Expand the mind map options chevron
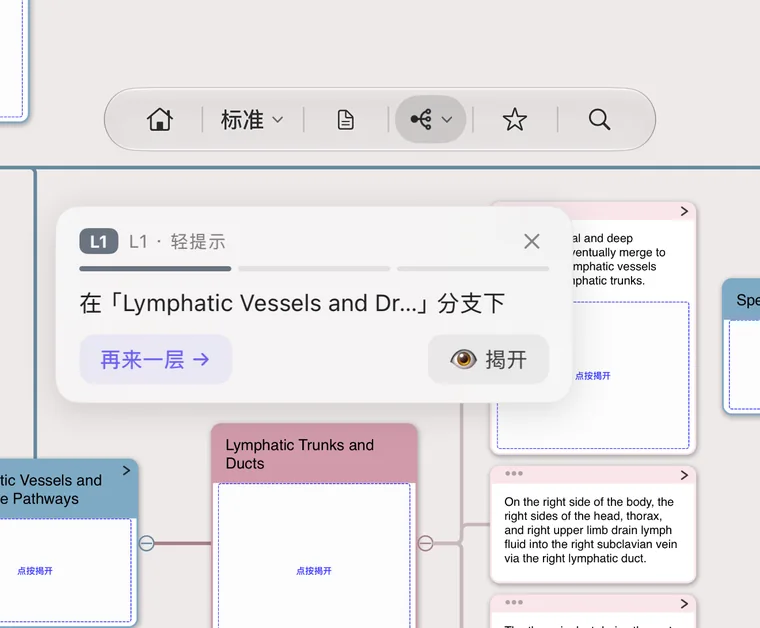 [447, 119]
